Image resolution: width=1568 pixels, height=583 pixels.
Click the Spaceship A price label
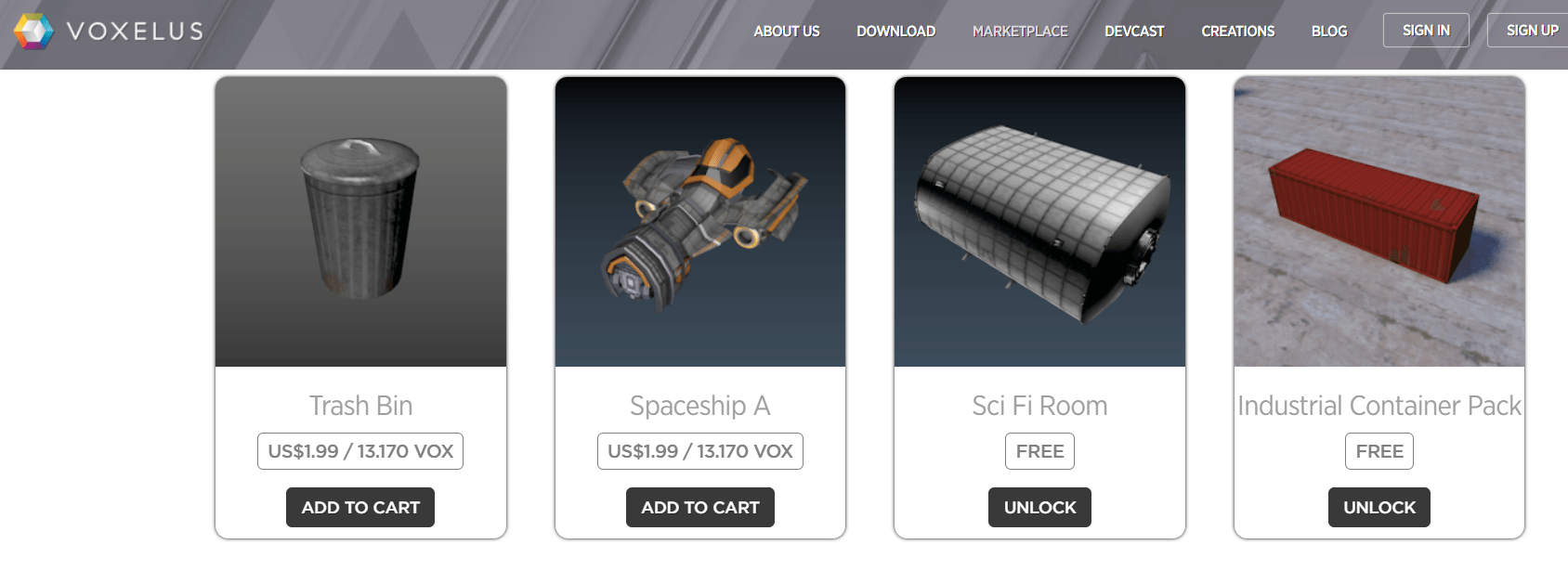tap(700, 451)
